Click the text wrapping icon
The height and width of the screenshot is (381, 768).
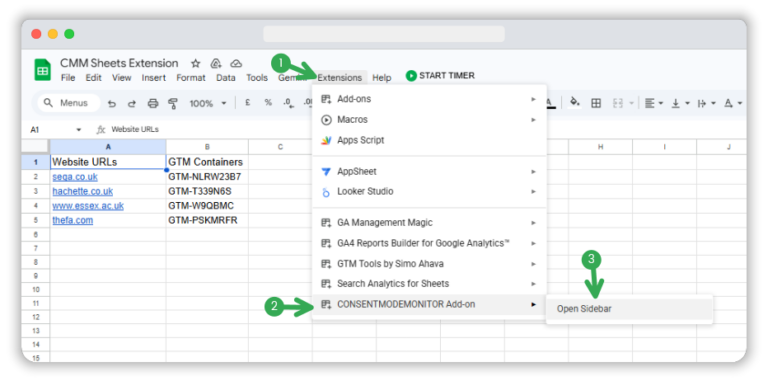tap(702, 103)
